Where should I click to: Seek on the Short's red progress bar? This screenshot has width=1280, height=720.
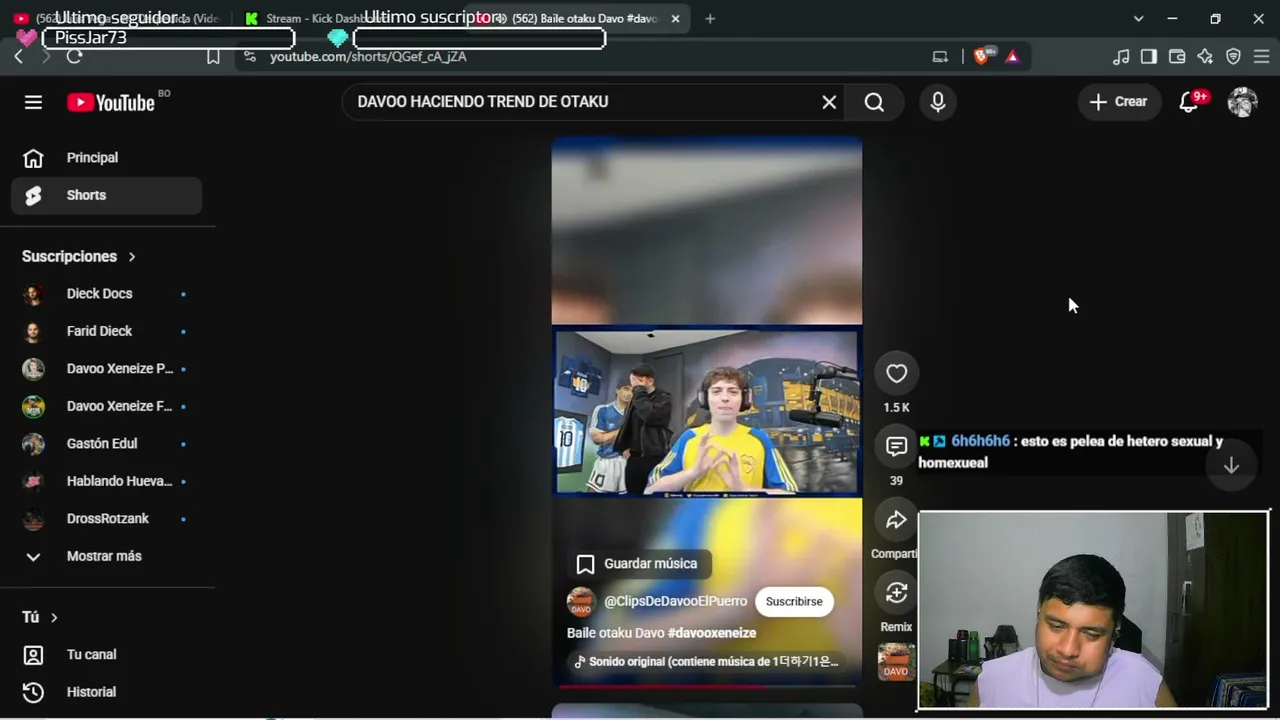(x=707, y=686)
